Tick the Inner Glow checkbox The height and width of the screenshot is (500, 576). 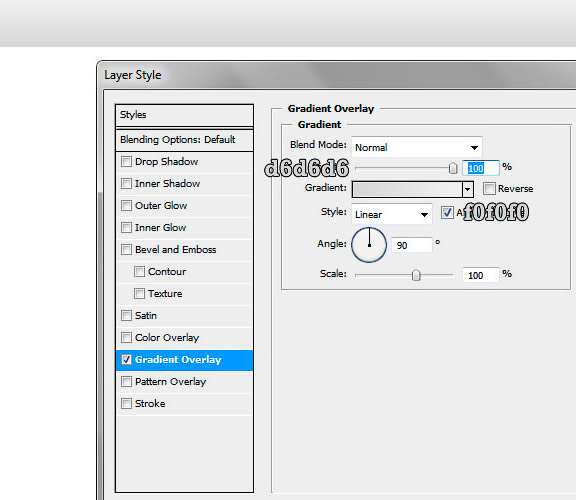[126, 227]
